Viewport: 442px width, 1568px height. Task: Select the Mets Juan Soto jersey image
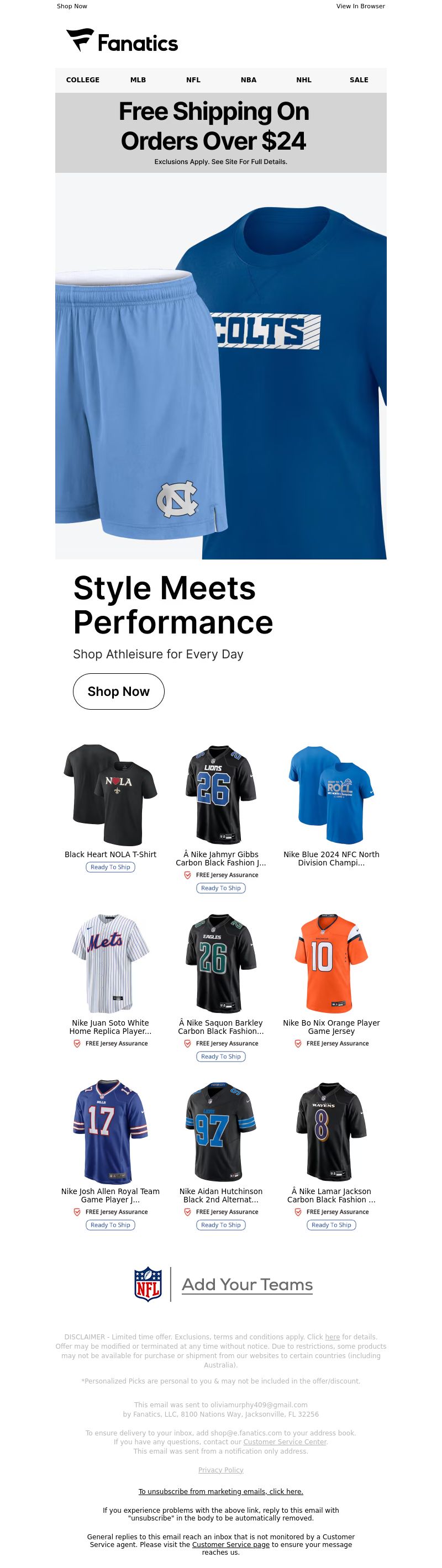pyautogui.click(x=111, y=963)
